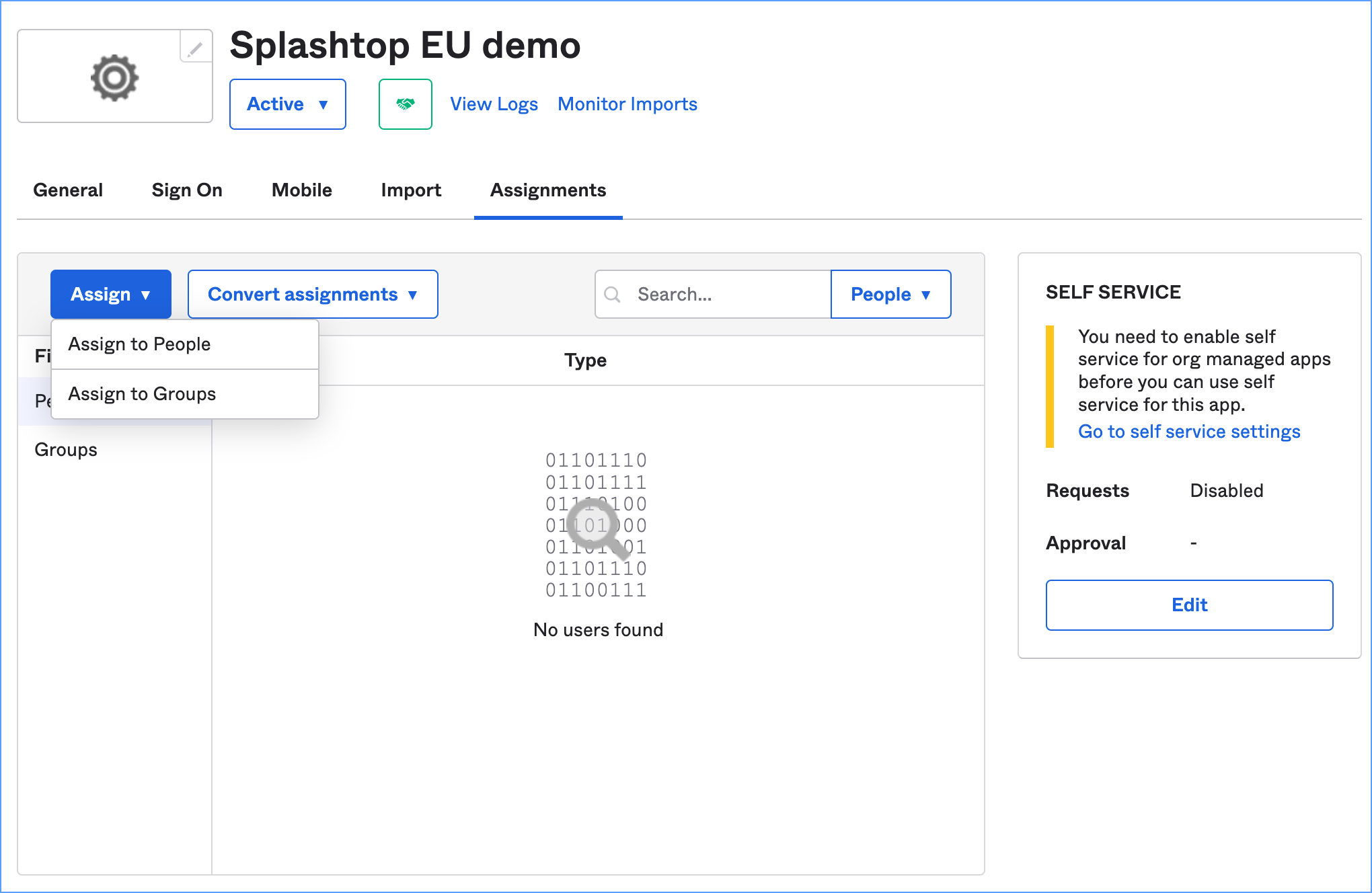Open the People search filter dropdown
This screenshot has height=893, width=1372.
(890, 294)
